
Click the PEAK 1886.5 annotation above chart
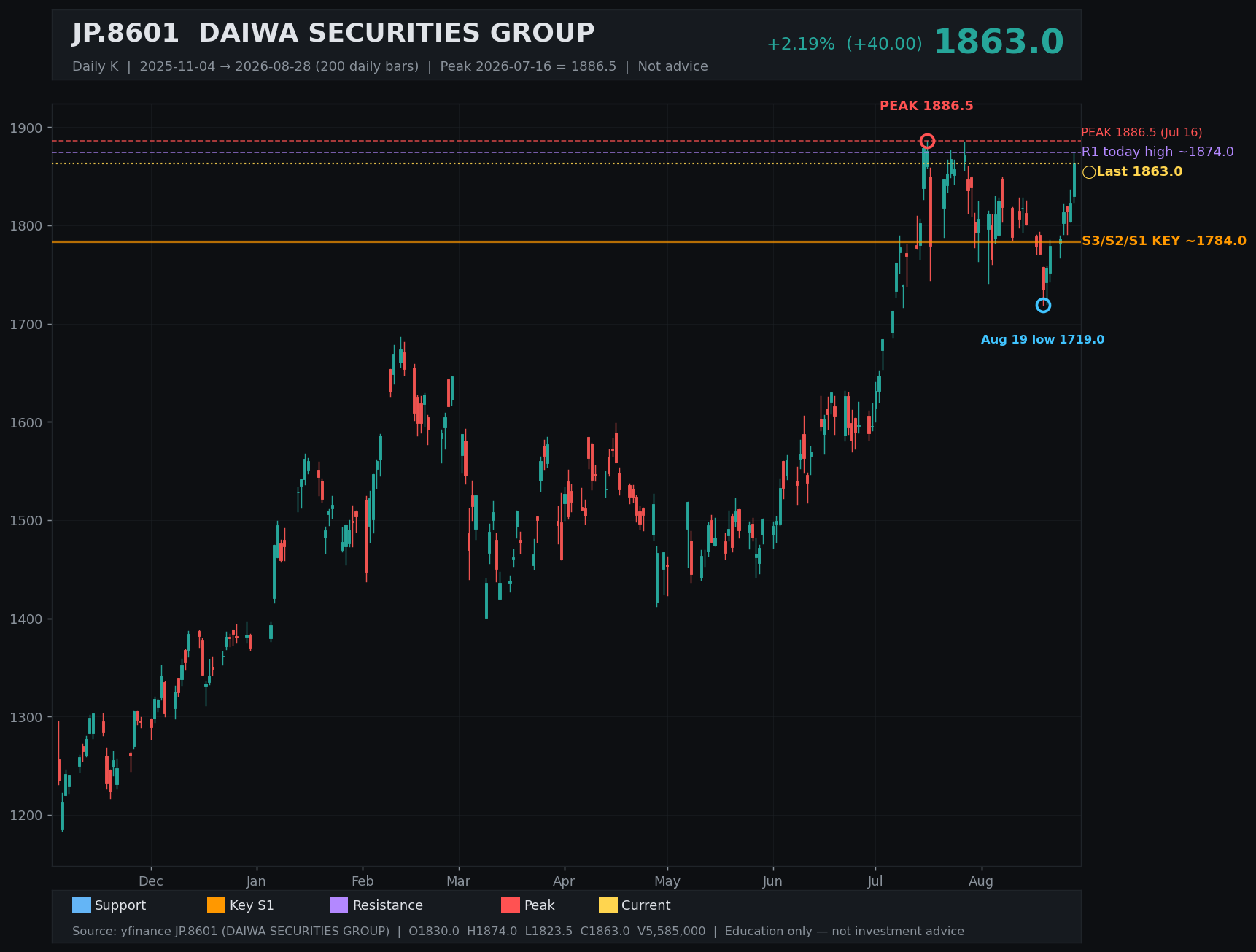pos(926,106)
